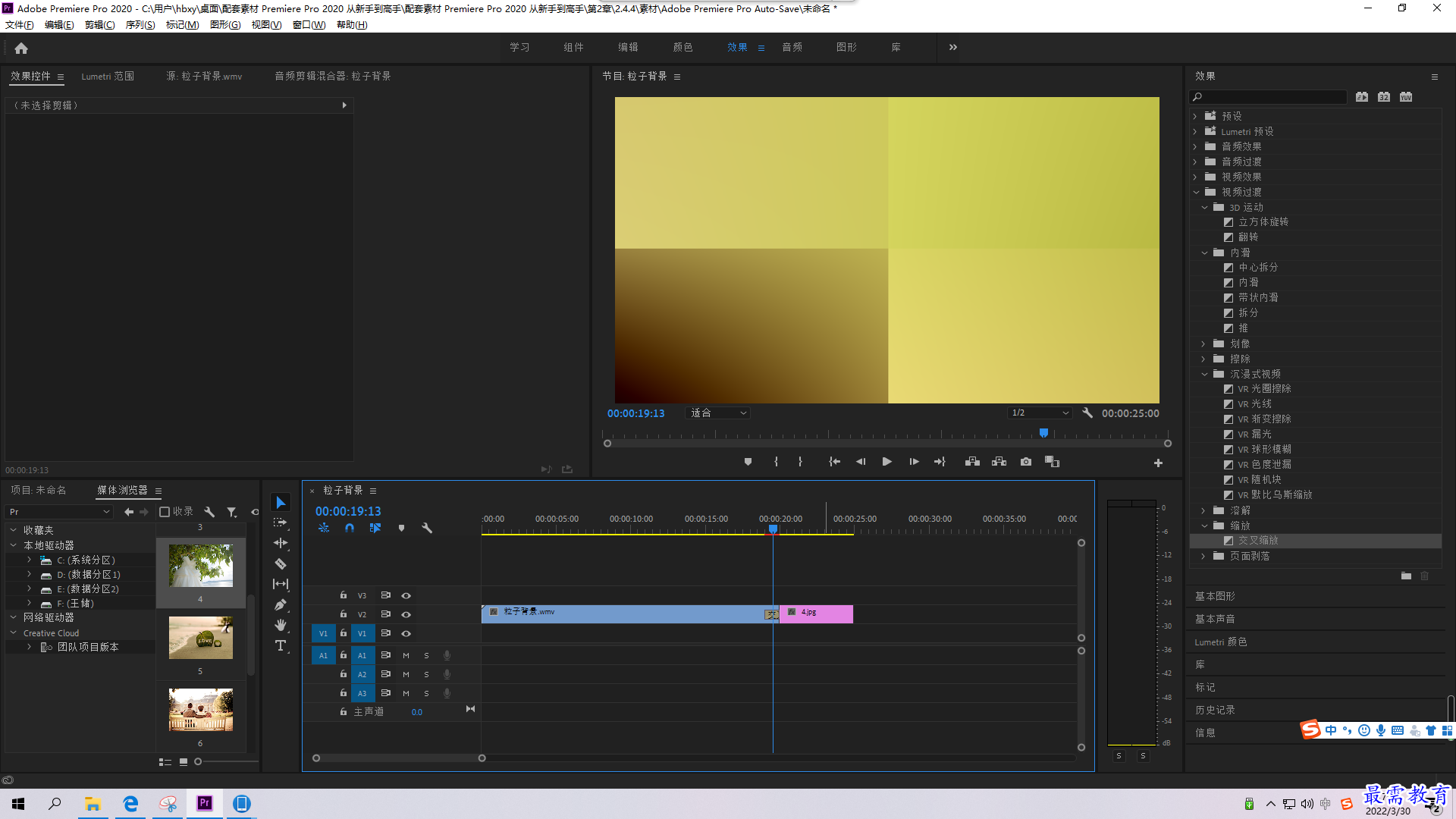Viewport: 1456px width, 819px height.
Task: Play the program monitor
Action: (886, 462)
